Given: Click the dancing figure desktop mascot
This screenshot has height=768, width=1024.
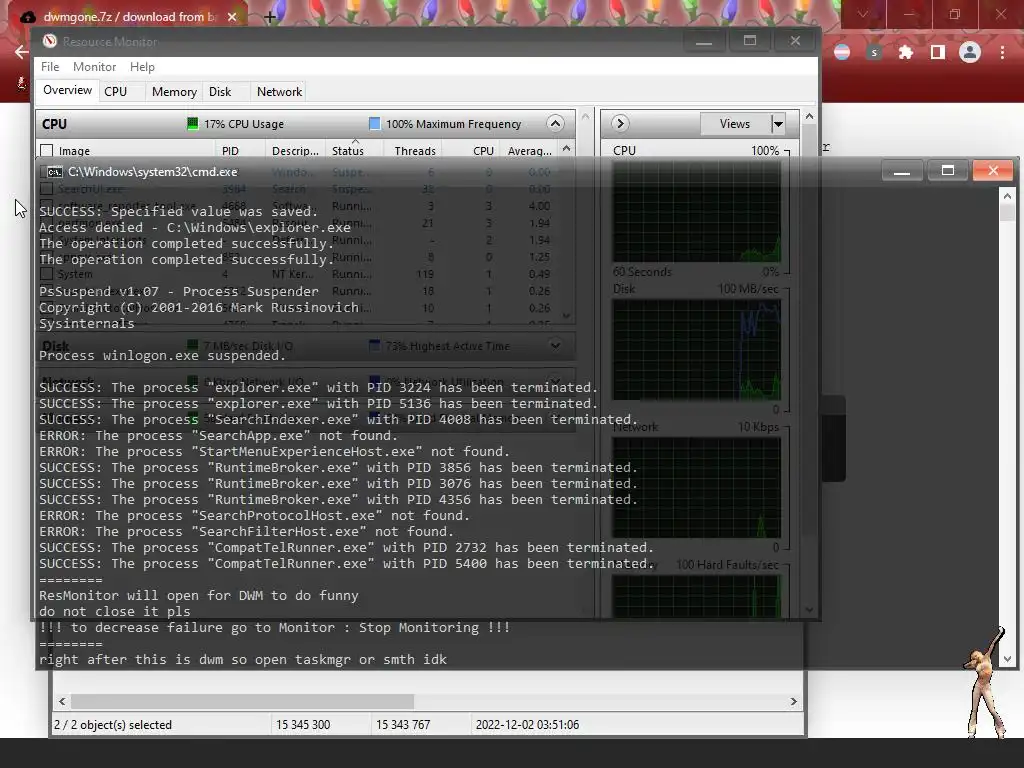Looking at the screenshot, I should click(x=985, y=682).
